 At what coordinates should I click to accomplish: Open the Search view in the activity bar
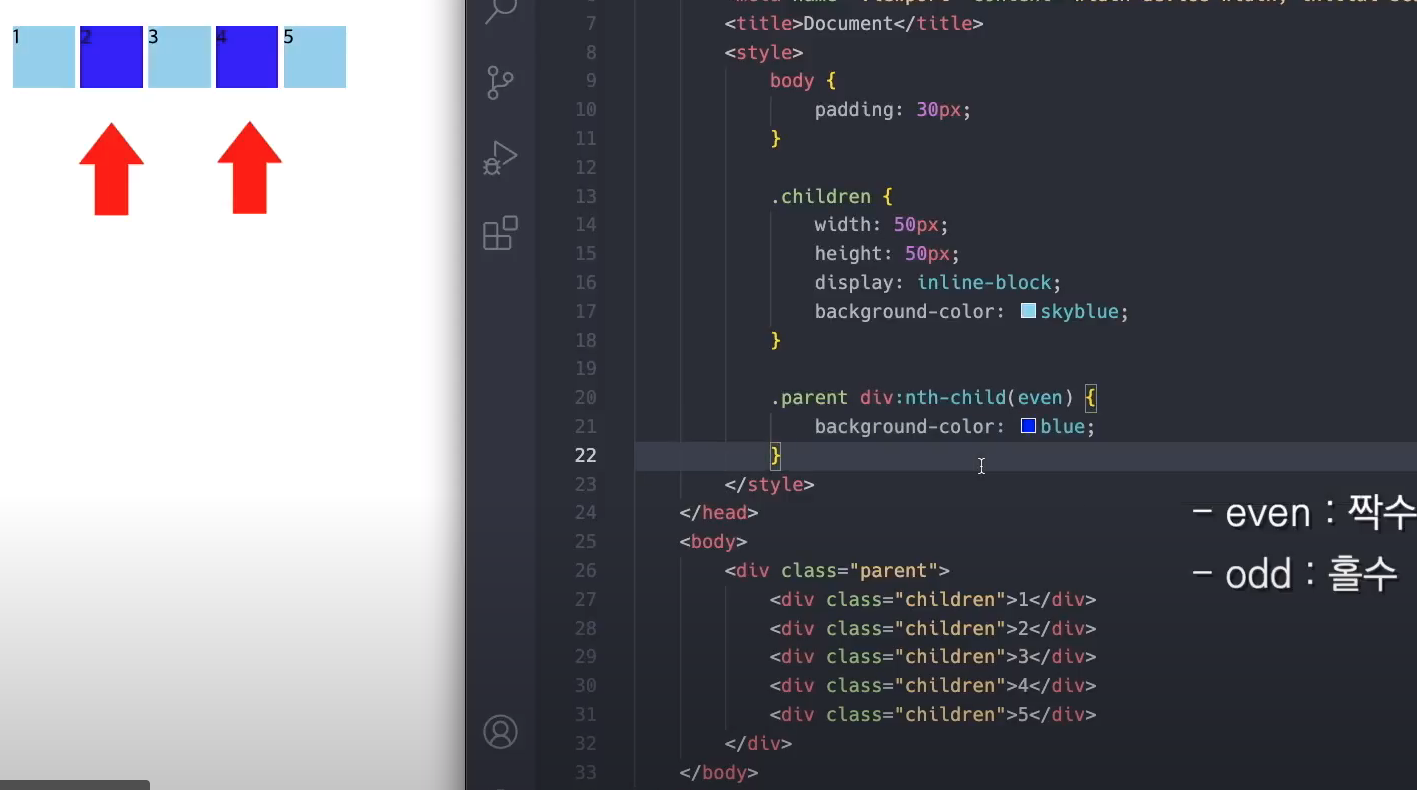coord(500,12)
